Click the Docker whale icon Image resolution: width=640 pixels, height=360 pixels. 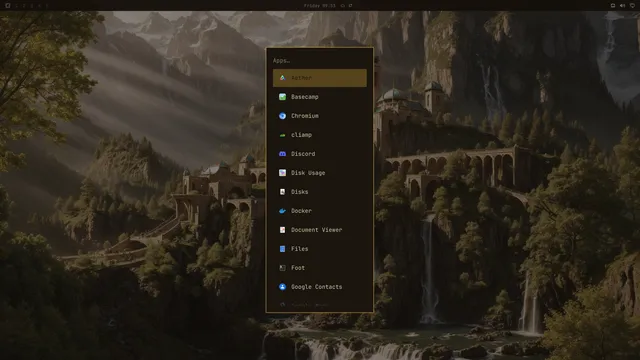(x=282, y=211)
